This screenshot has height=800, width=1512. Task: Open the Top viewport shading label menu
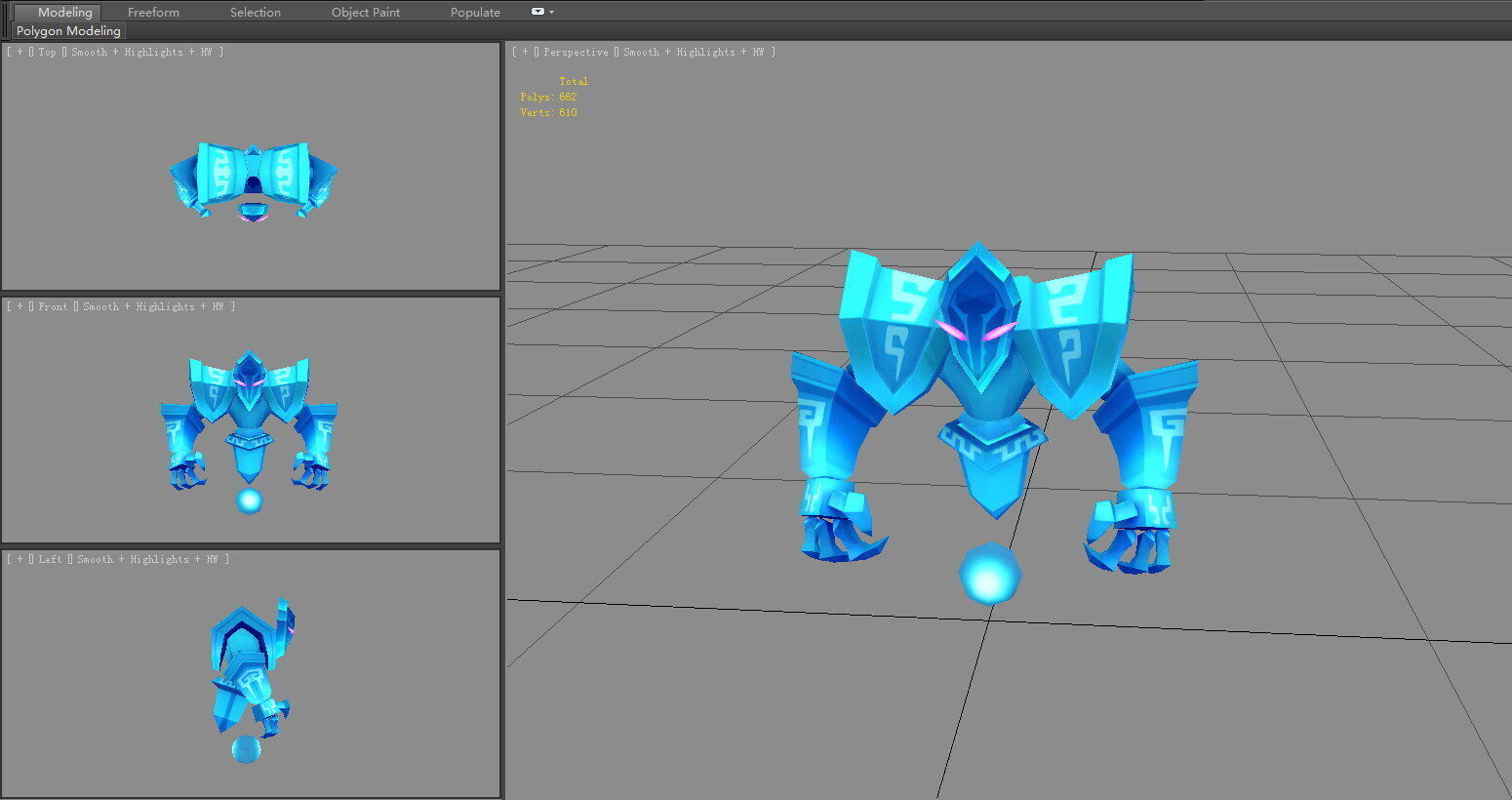141,52
